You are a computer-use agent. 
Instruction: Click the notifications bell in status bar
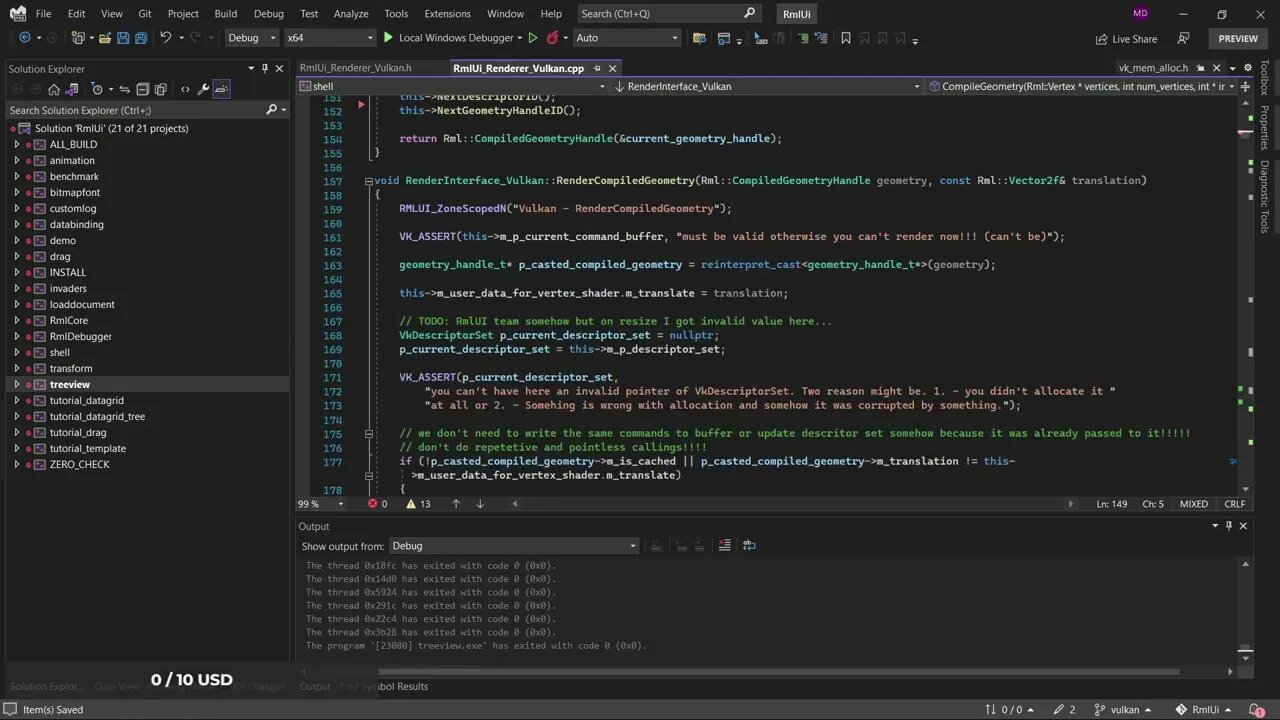[1258, 710]
